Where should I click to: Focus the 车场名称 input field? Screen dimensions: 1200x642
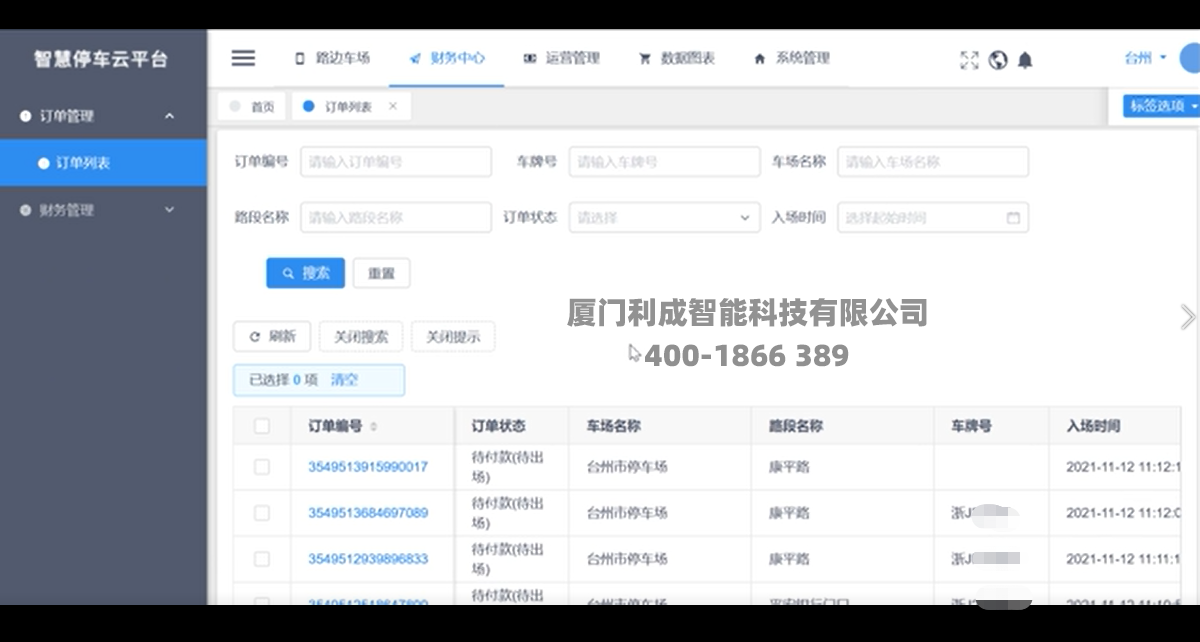[933, 162]
